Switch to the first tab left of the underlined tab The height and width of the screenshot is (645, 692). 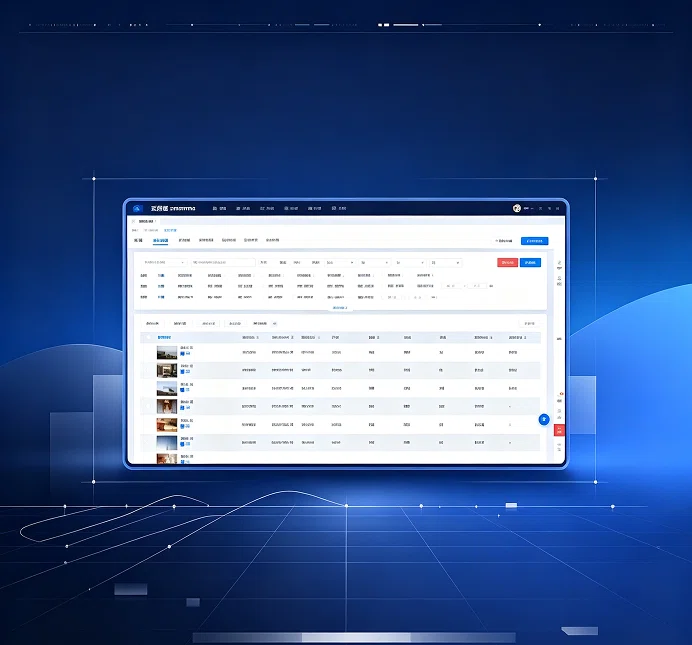(x=138, y=240)
